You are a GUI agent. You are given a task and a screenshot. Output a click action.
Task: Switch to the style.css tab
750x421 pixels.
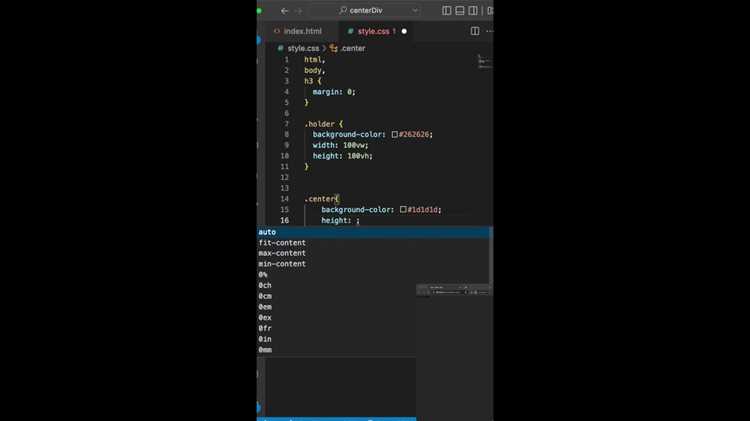tap(372, 31)
